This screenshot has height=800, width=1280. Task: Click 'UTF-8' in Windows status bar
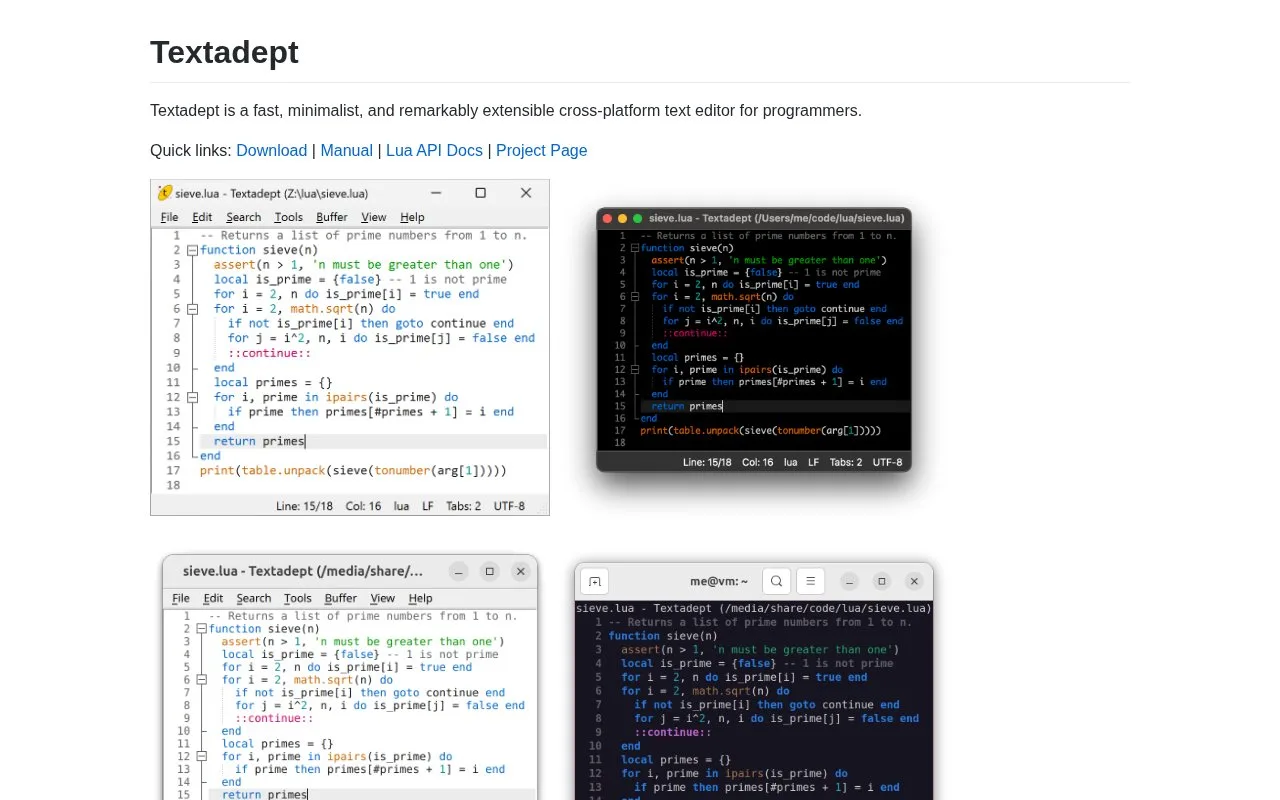(509, 506)
